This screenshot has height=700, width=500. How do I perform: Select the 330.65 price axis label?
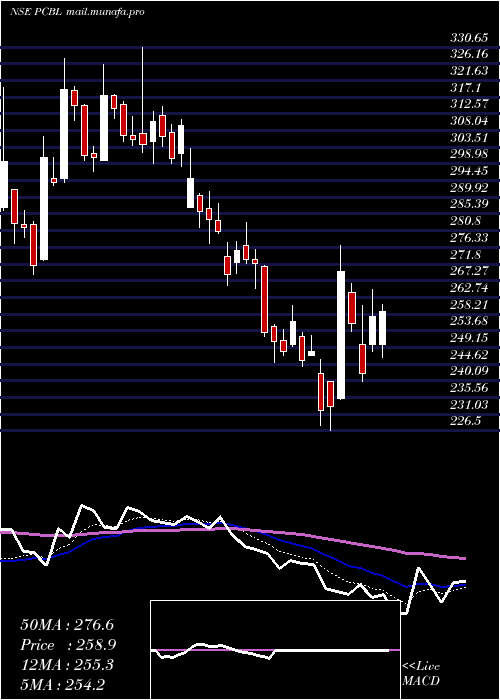tap(468, 38)
